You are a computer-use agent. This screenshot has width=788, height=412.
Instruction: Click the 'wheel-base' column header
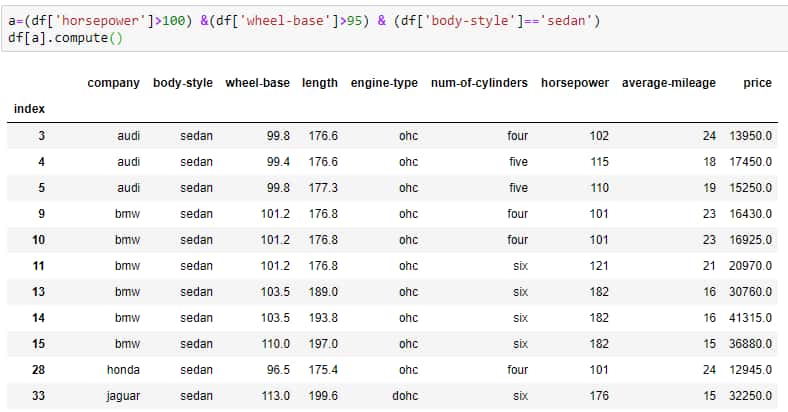tap(257, 83)
